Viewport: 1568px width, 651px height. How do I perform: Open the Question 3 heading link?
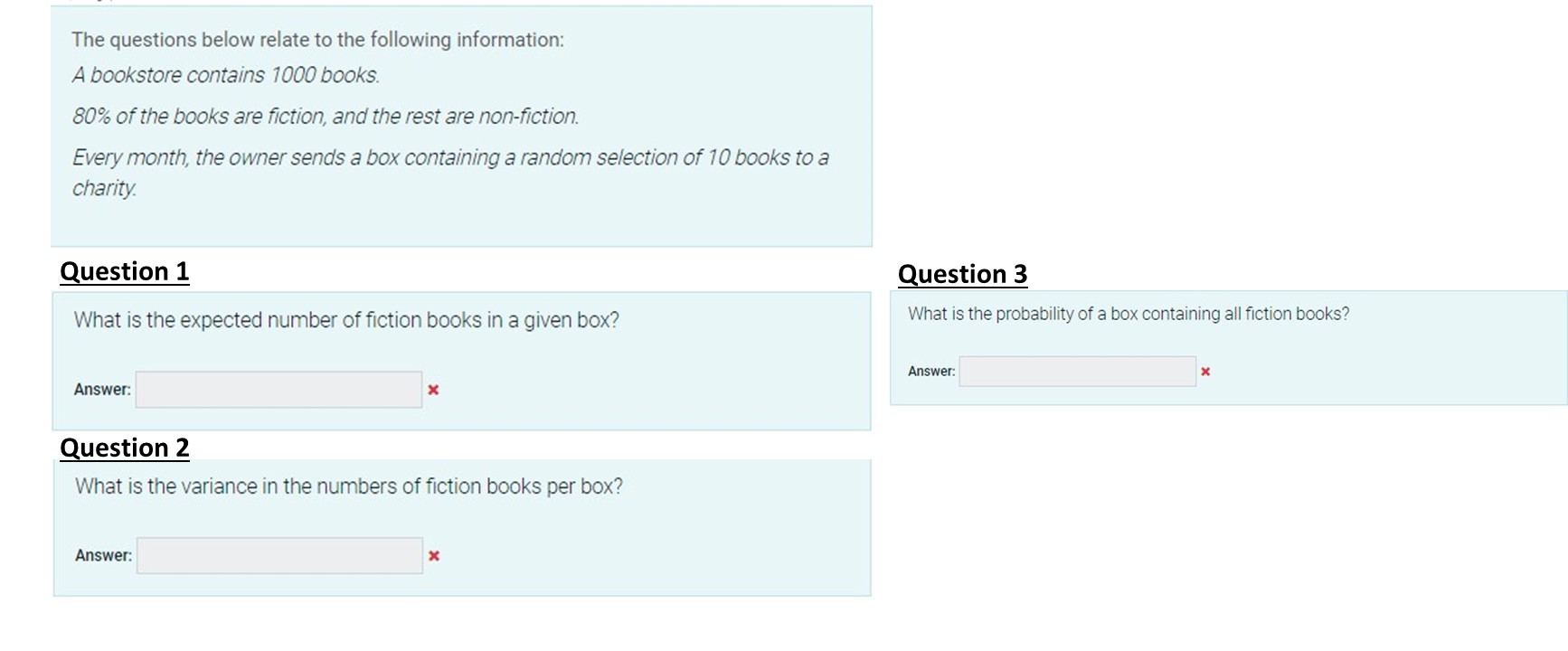click(962, 274)
